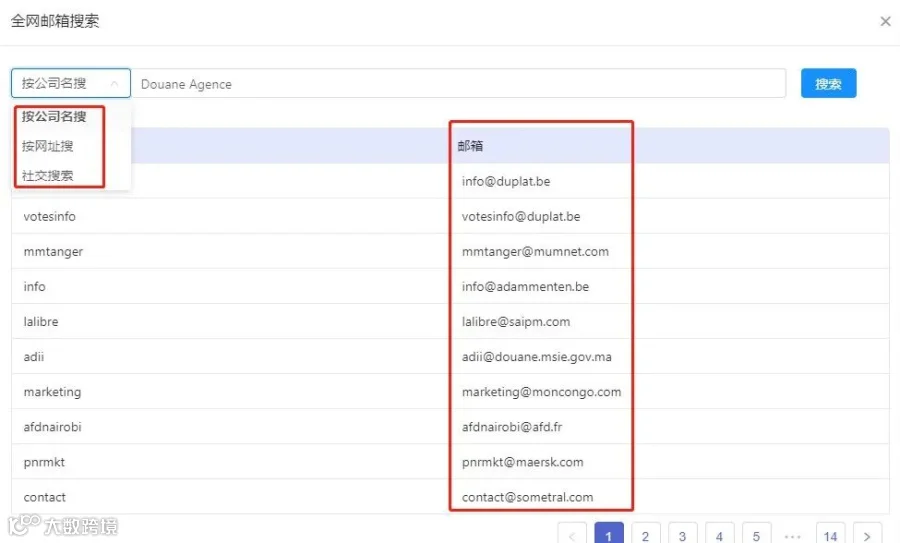900x543 pixels.
Task: Go to page 3 of results
Action: (x=682, y=535)
